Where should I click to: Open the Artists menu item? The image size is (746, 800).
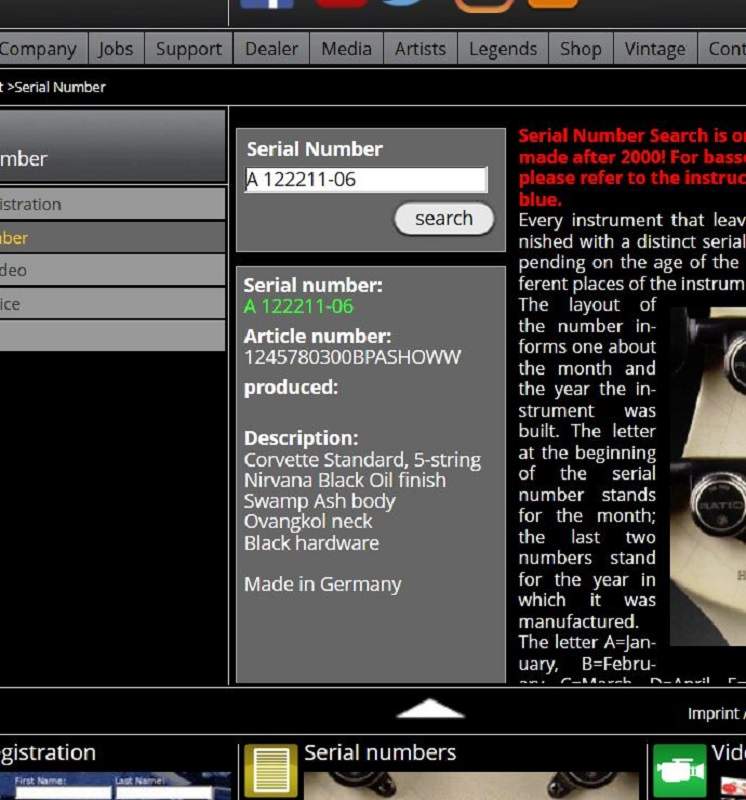coord(420,48)
